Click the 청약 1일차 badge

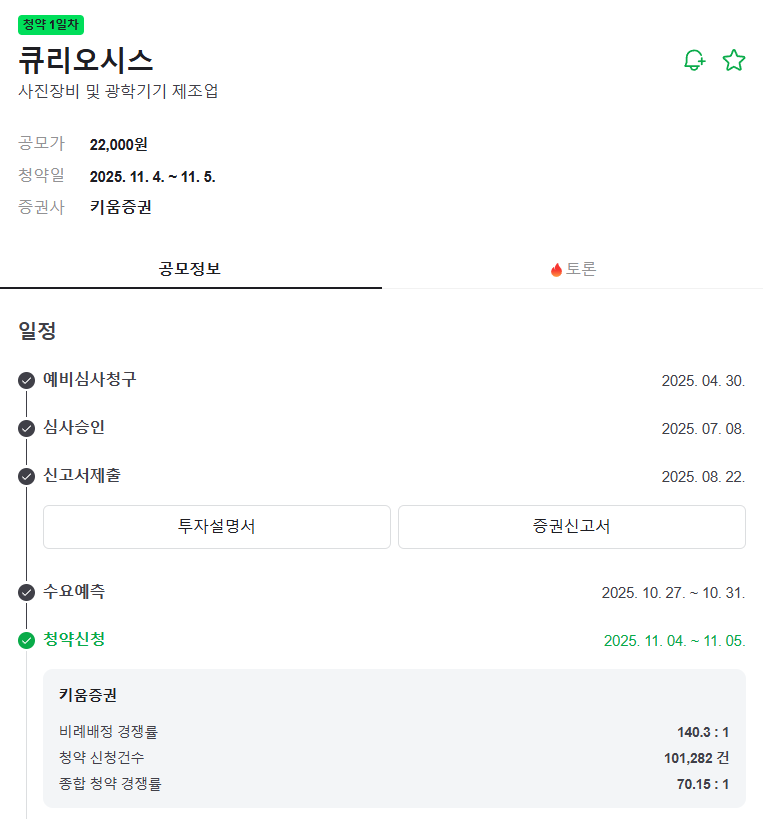(52, 24)
